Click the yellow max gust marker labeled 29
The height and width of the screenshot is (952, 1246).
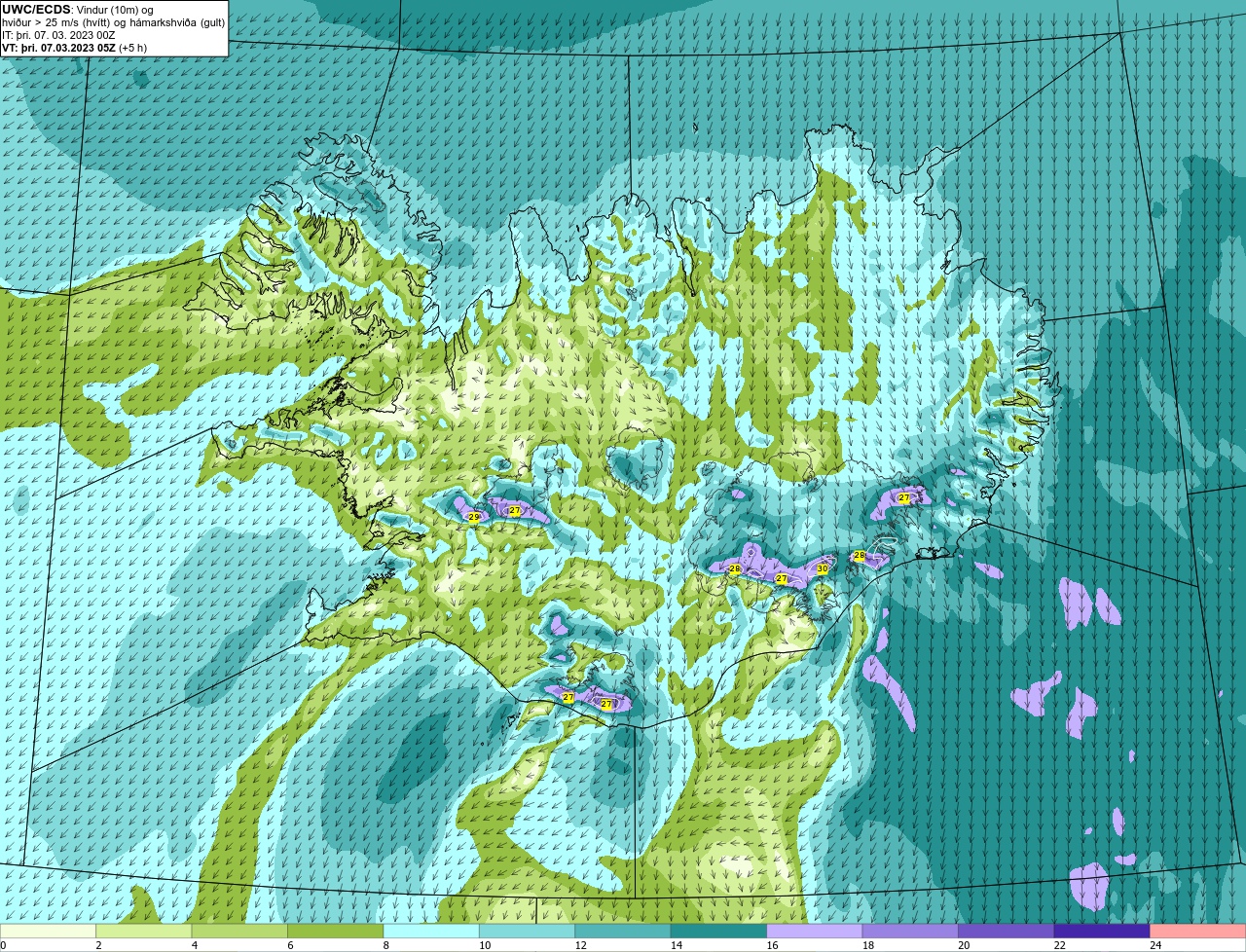click(474, 517)
